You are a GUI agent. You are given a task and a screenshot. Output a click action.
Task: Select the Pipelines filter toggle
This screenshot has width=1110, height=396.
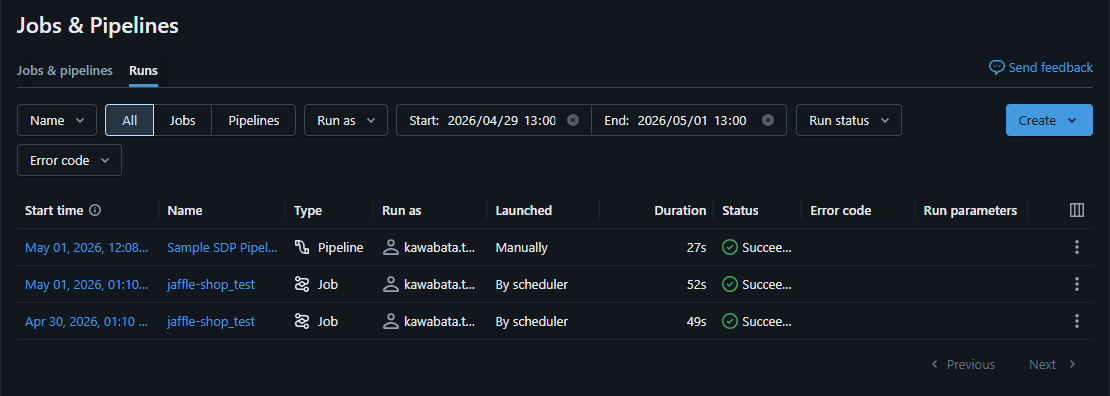[253, 120]
